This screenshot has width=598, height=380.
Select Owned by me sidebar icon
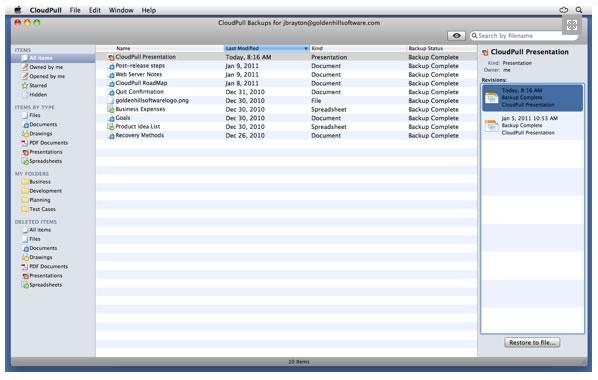point(25,67)
